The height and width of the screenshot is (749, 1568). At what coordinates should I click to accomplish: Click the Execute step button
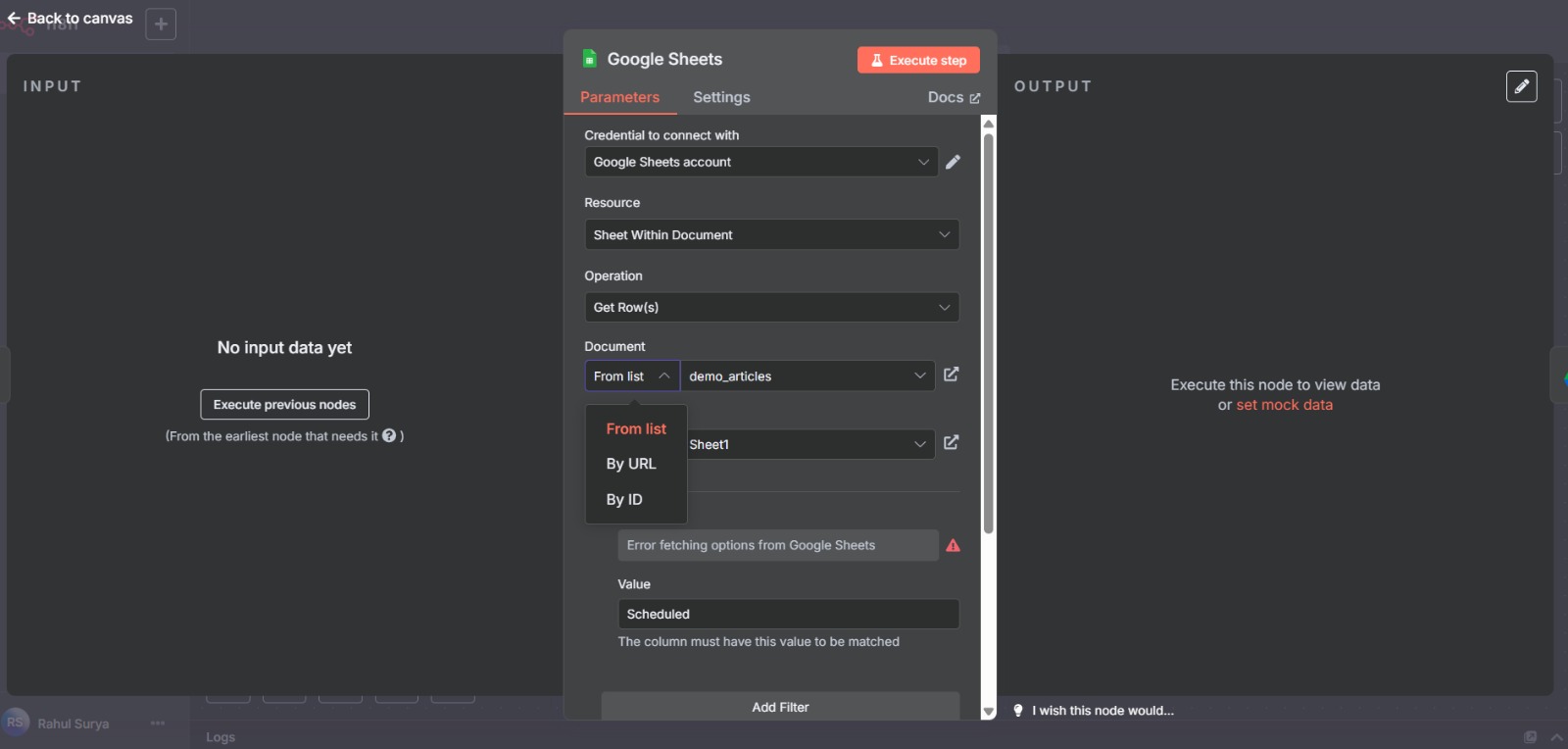(918, 60)
